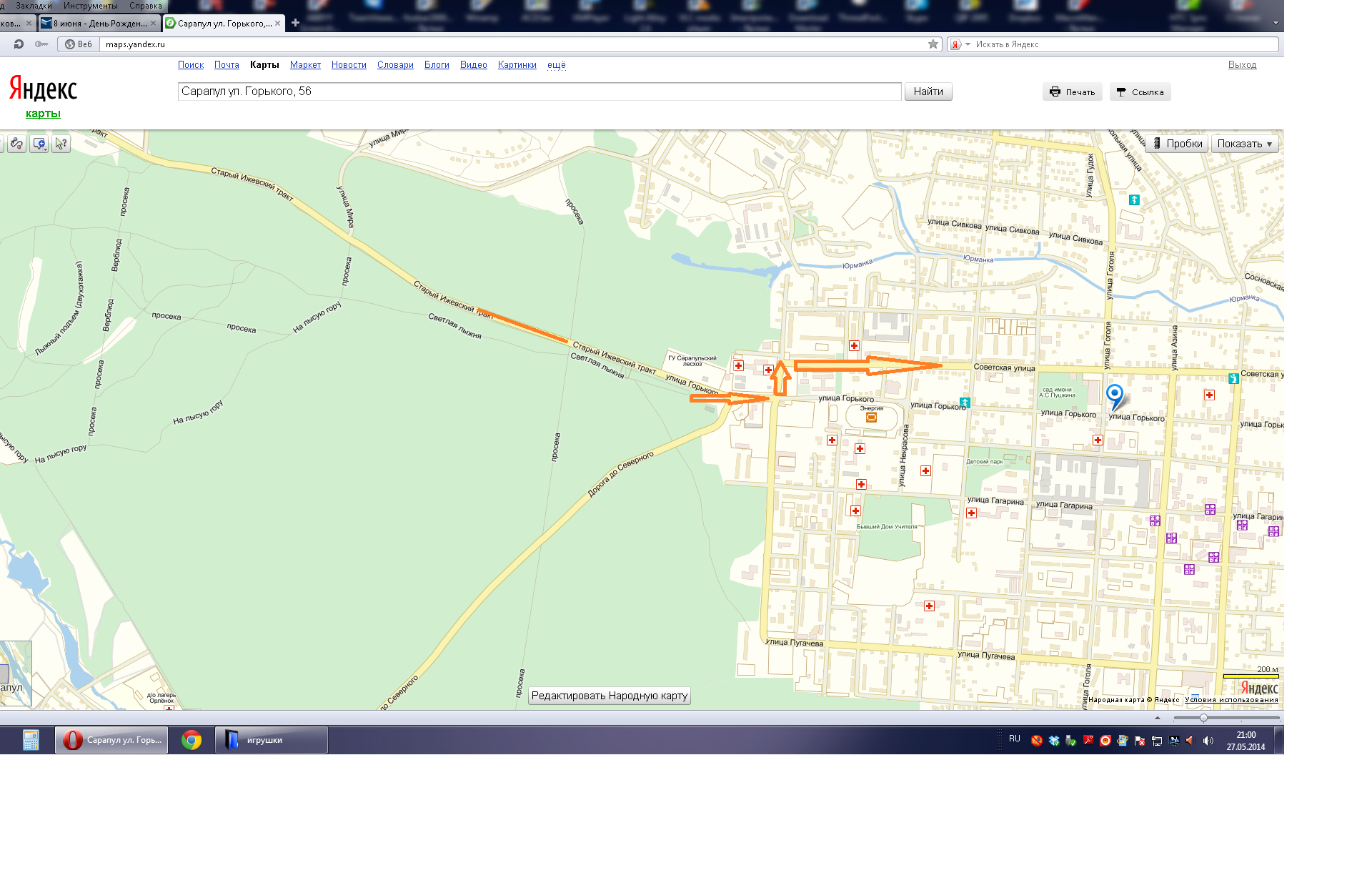The image size is (1372, 893).
Task: Open the Справка menu
Action: click(146, 6)
